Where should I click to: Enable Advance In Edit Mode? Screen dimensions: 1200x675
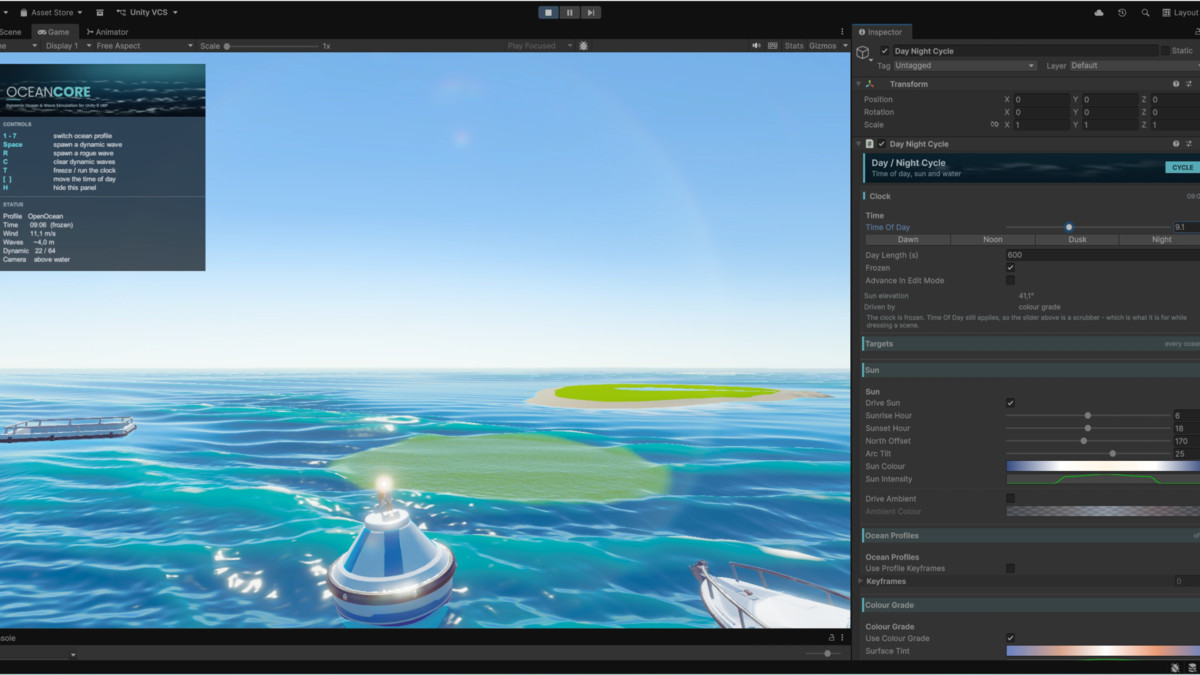click(1010, 281)
